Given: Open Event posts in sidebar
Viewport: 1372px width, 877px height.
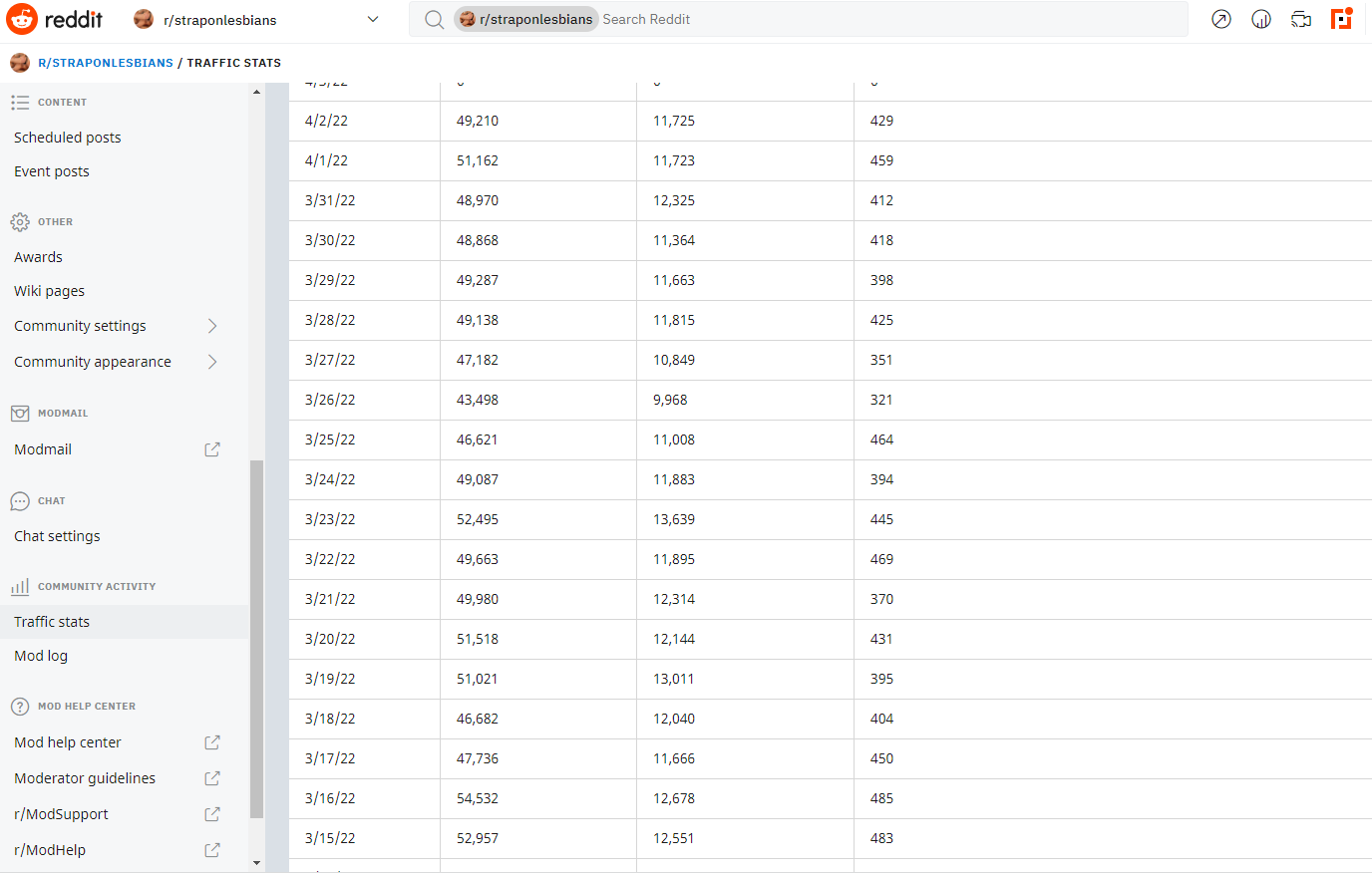Looking at the screenshot, I should [x=52, y=171].
